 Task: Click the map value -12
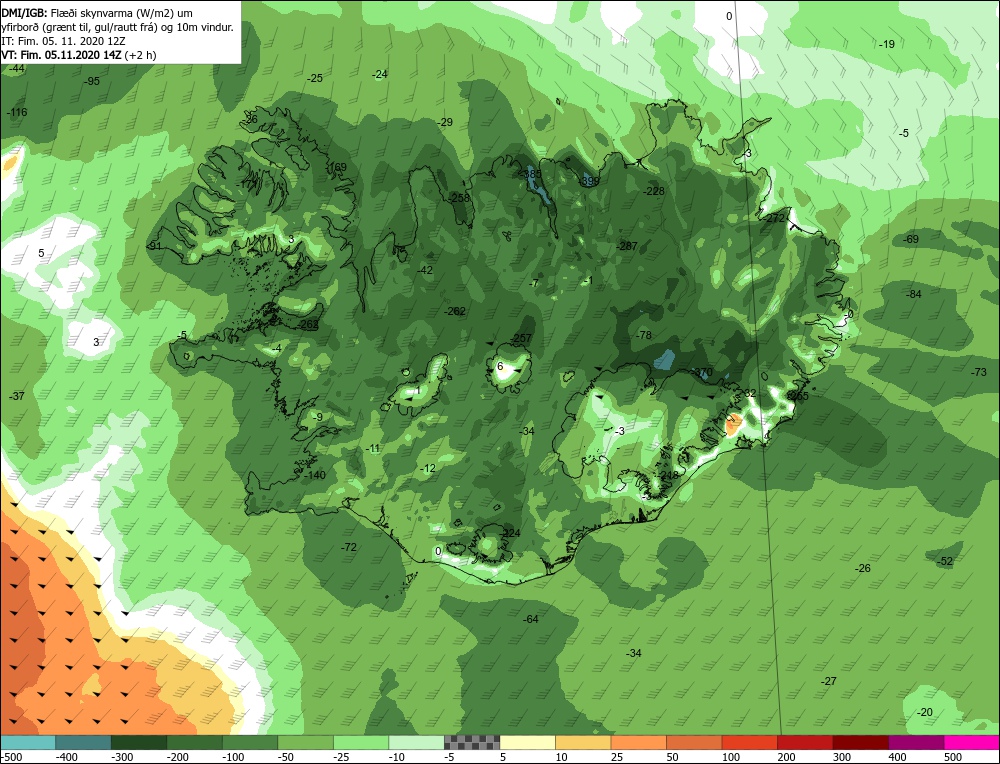[x=428, y=468]
